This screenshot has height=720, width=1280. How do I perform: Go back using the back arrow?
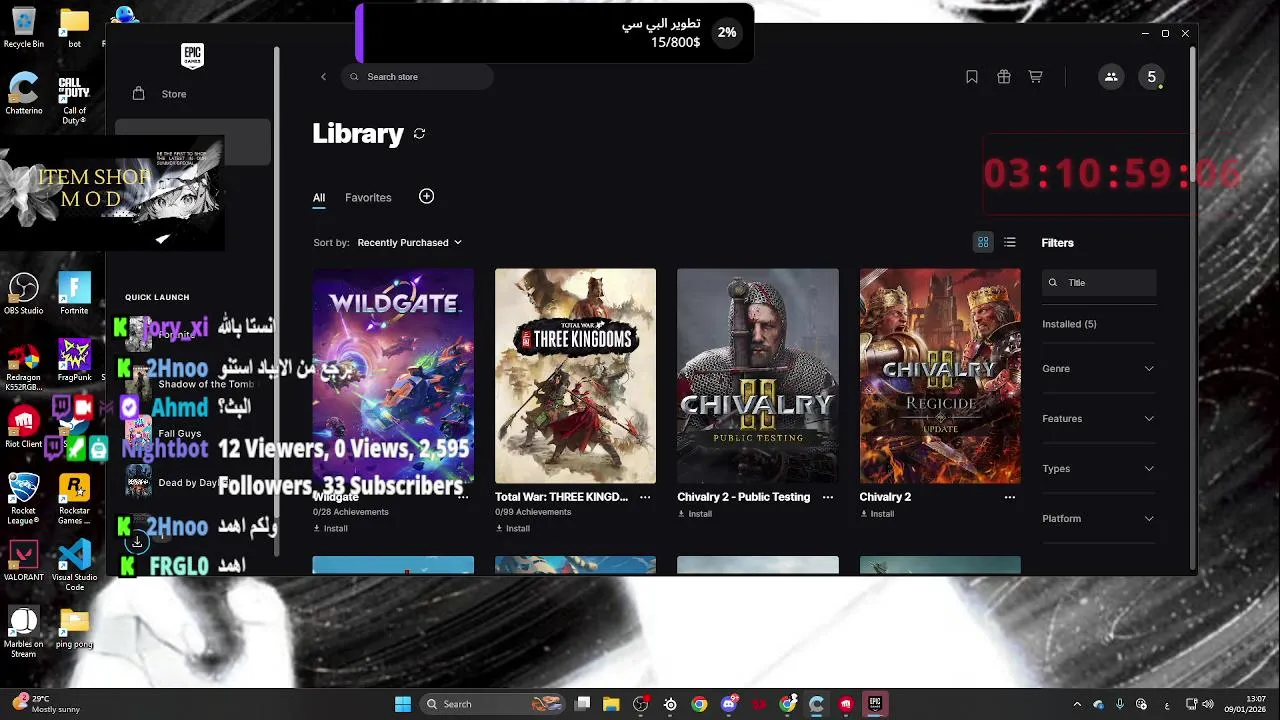click(323, 77)
